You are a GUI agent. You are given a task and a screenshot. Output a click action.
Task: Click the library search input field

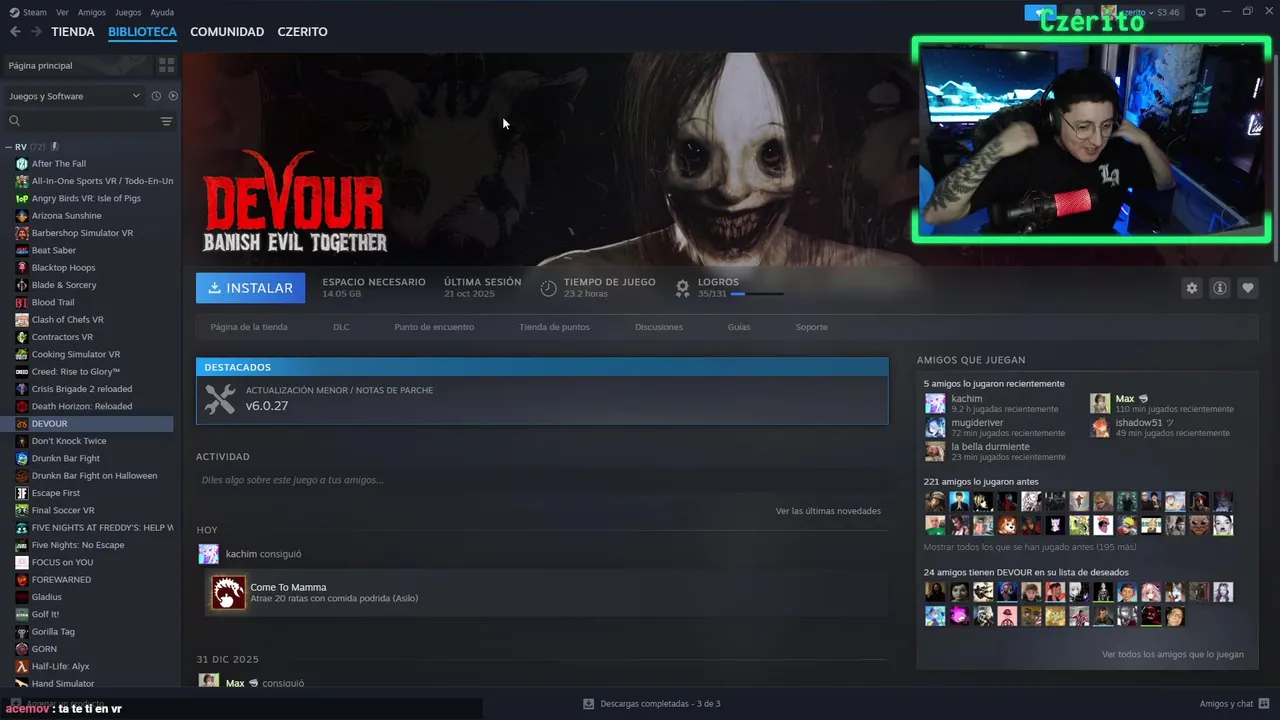click(90, 121)
